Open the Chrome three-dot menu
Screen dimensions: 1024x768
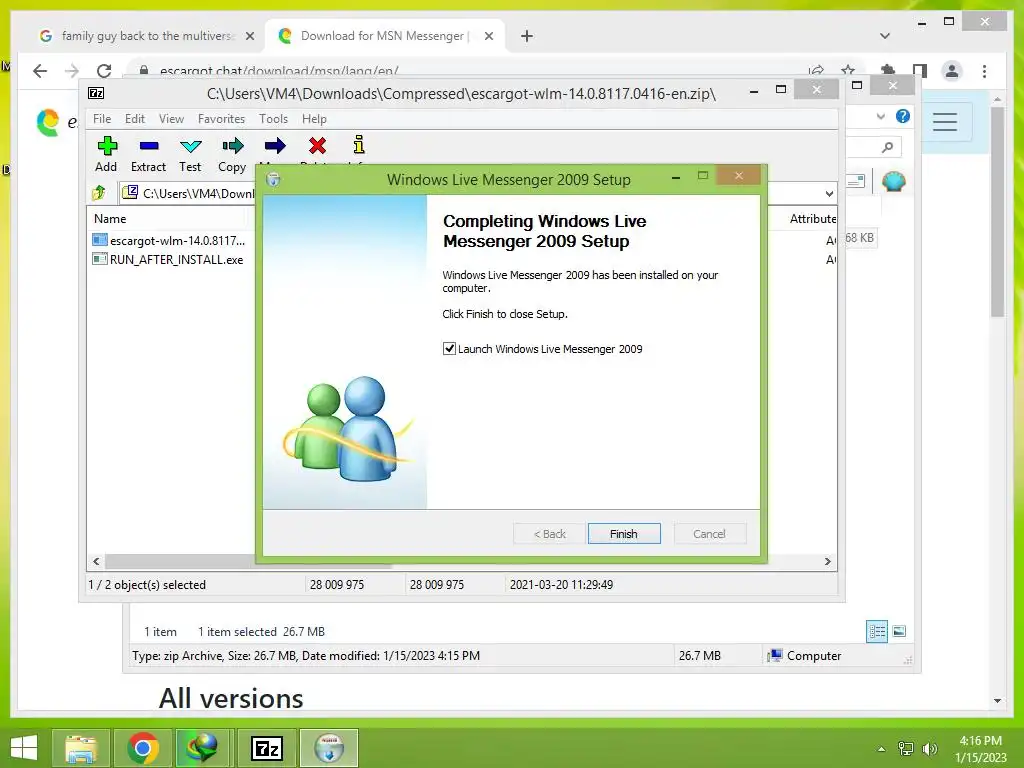tap(984, 71)
